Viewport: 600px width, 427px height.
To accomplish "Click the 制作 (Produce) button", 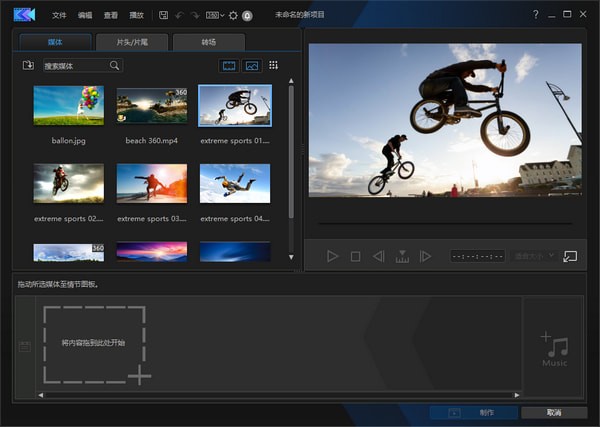I will click(x=474, y=412).
